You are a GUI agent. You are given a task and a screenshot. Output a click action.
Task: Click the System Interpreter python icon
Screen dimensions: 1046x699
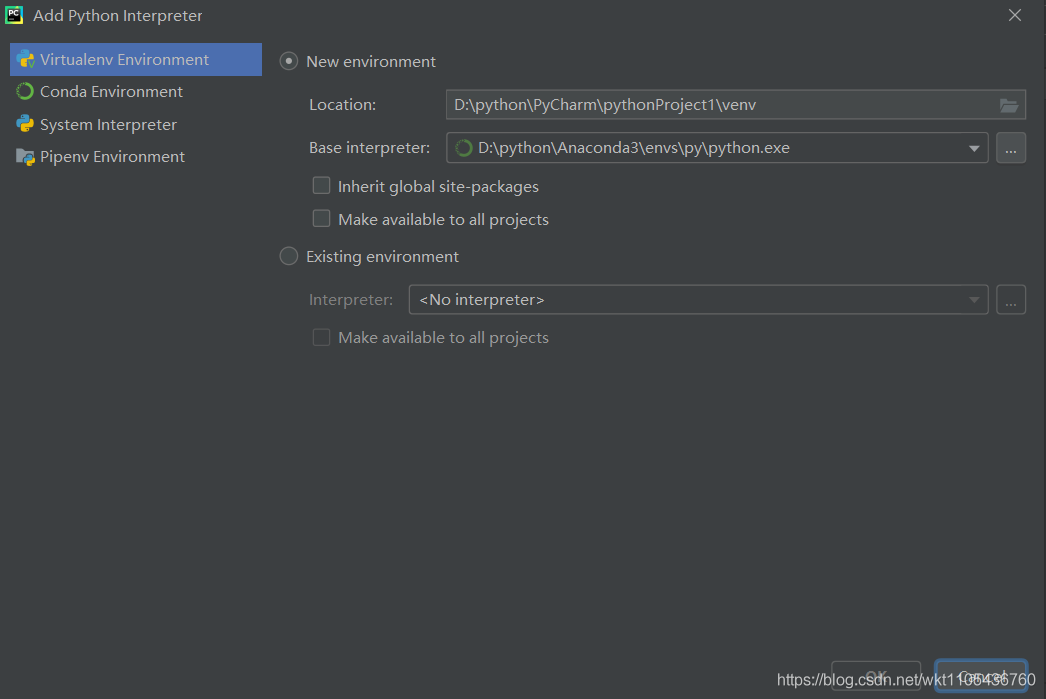[25, 124]
